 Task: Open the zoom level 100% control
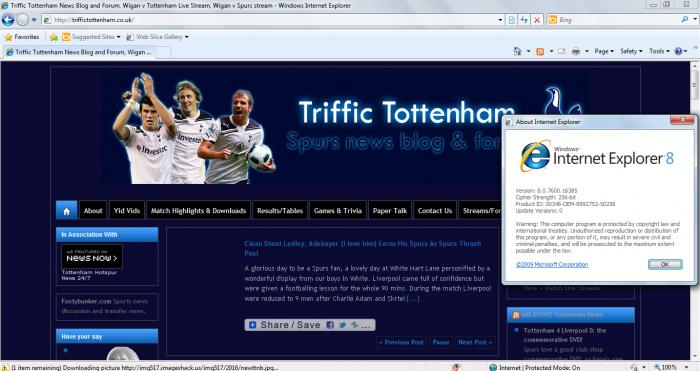(x=671, y=367)
